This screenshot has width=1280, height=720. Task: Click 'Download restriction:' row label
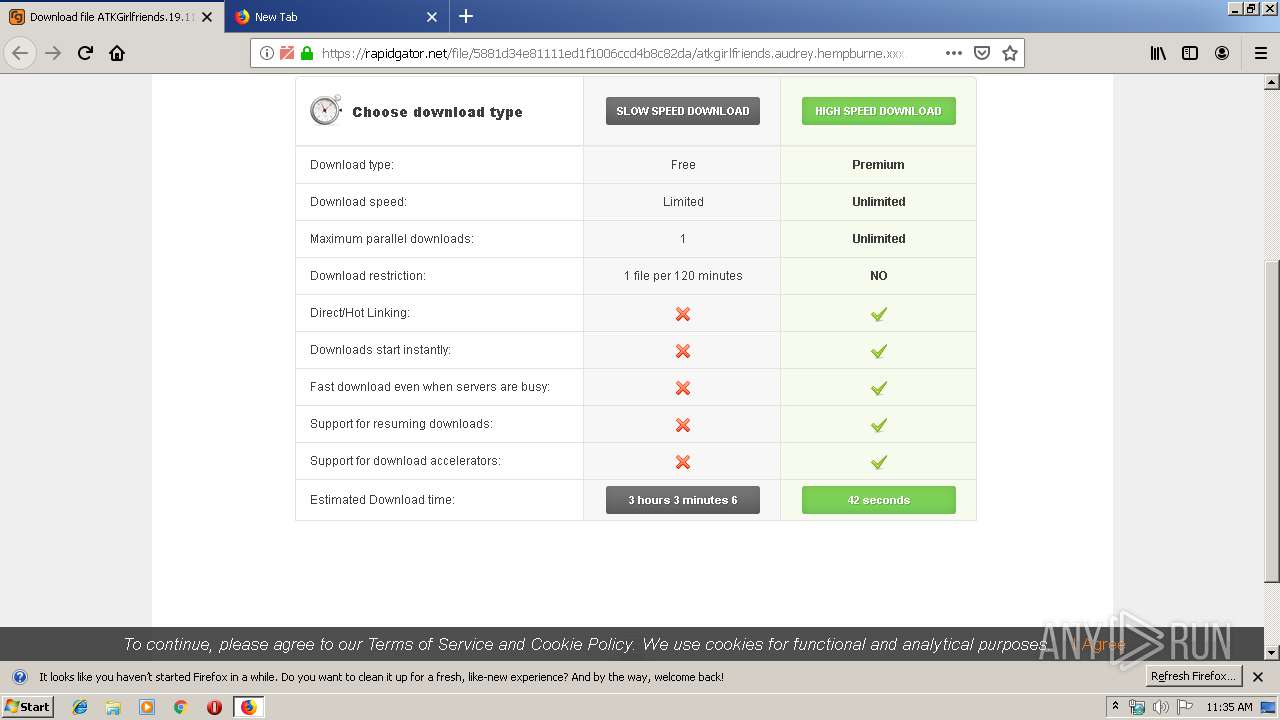click(368, 276)
